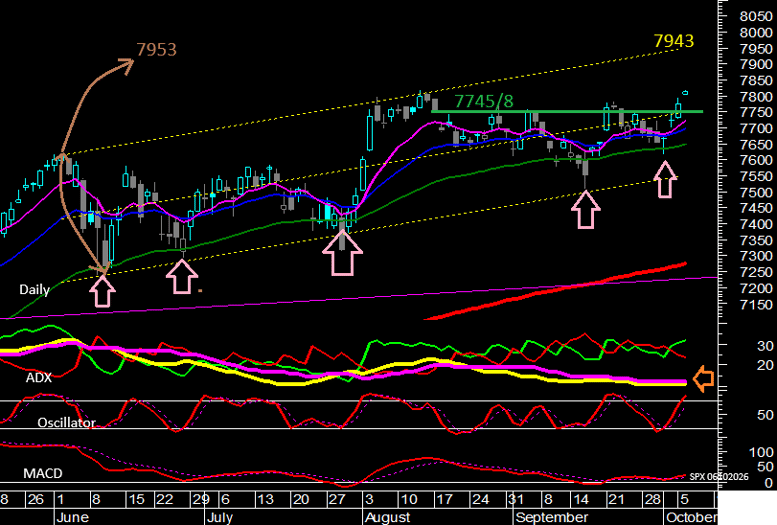
Task: Click the 13 date label in July
Action: [265, 499]
